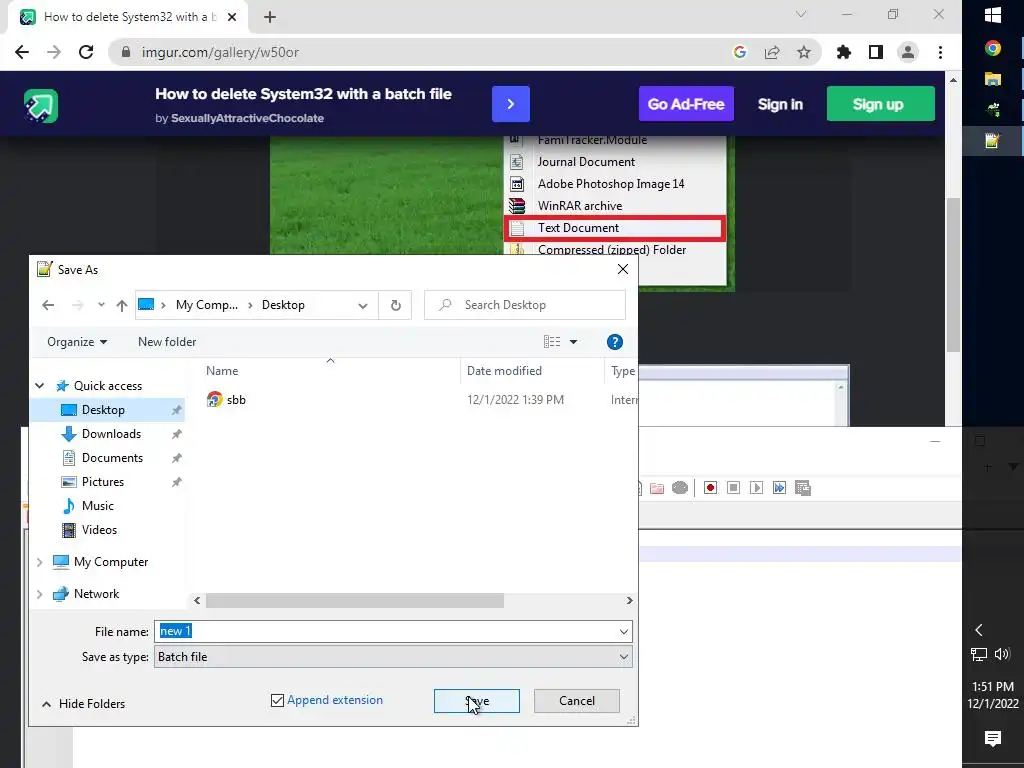The image size is (1024, 768).
Task: Click the Go Ad-Free button
Action: coord(686,104)
